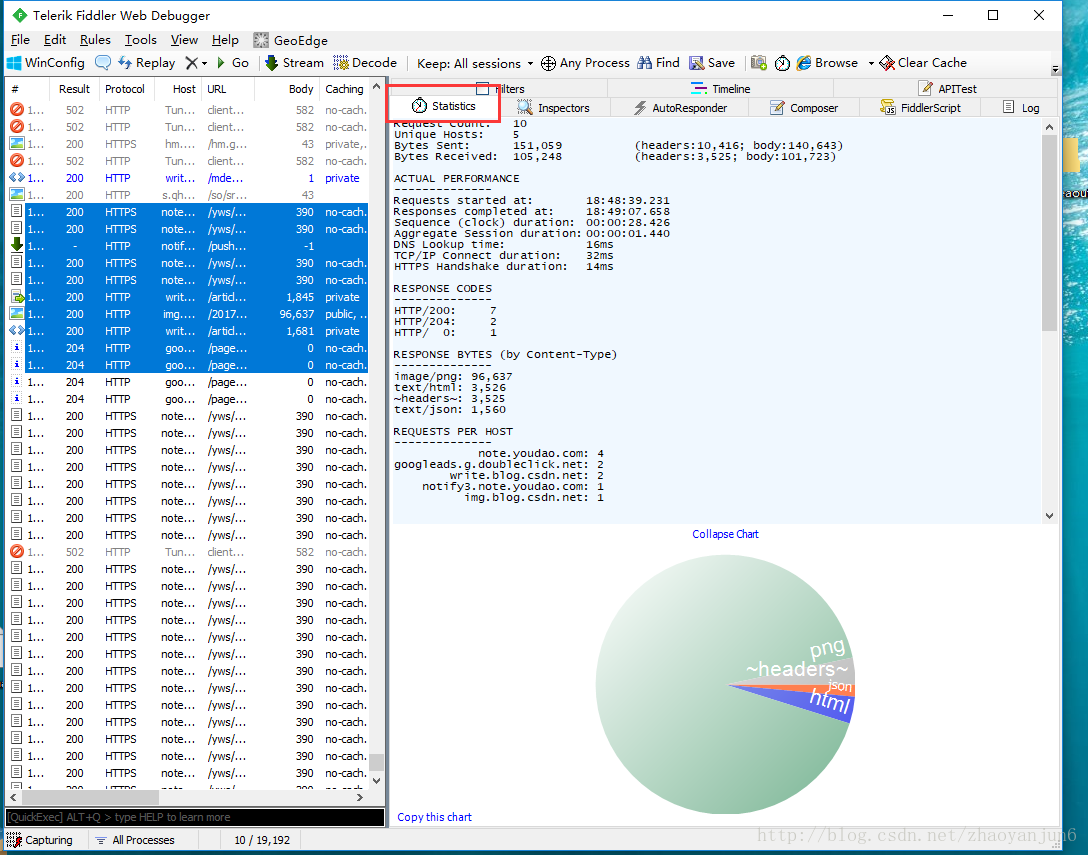Click the 10 / 19,192 session count
Image resolution: width=1088 pixels, height=855 pixels.
coord(262,840)
